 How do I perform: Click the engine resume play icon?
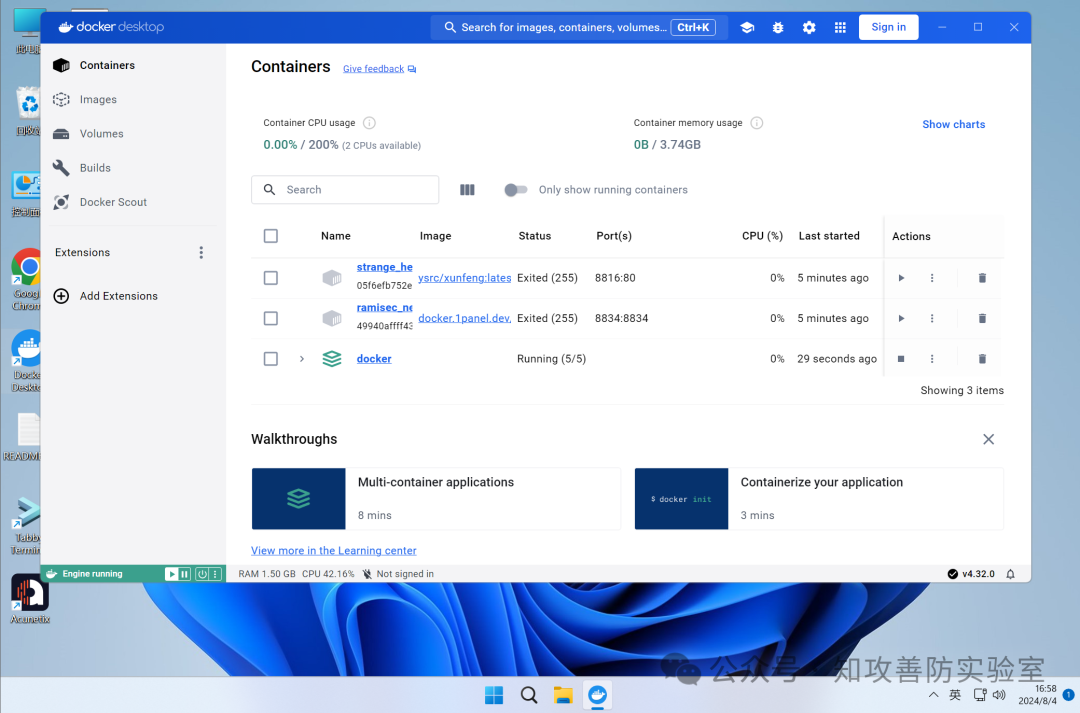pos(172,574)
